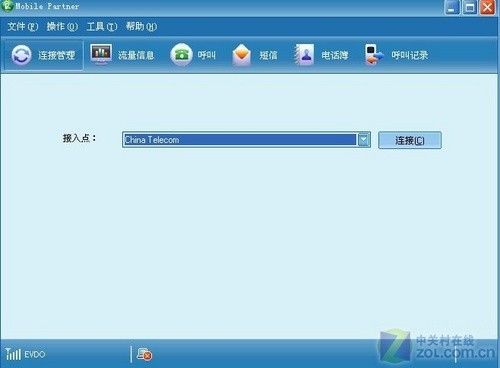Screen dimensions: 500x368
Task: Select the green telephone 呼叫 call icon
Action: coord(181,54)
